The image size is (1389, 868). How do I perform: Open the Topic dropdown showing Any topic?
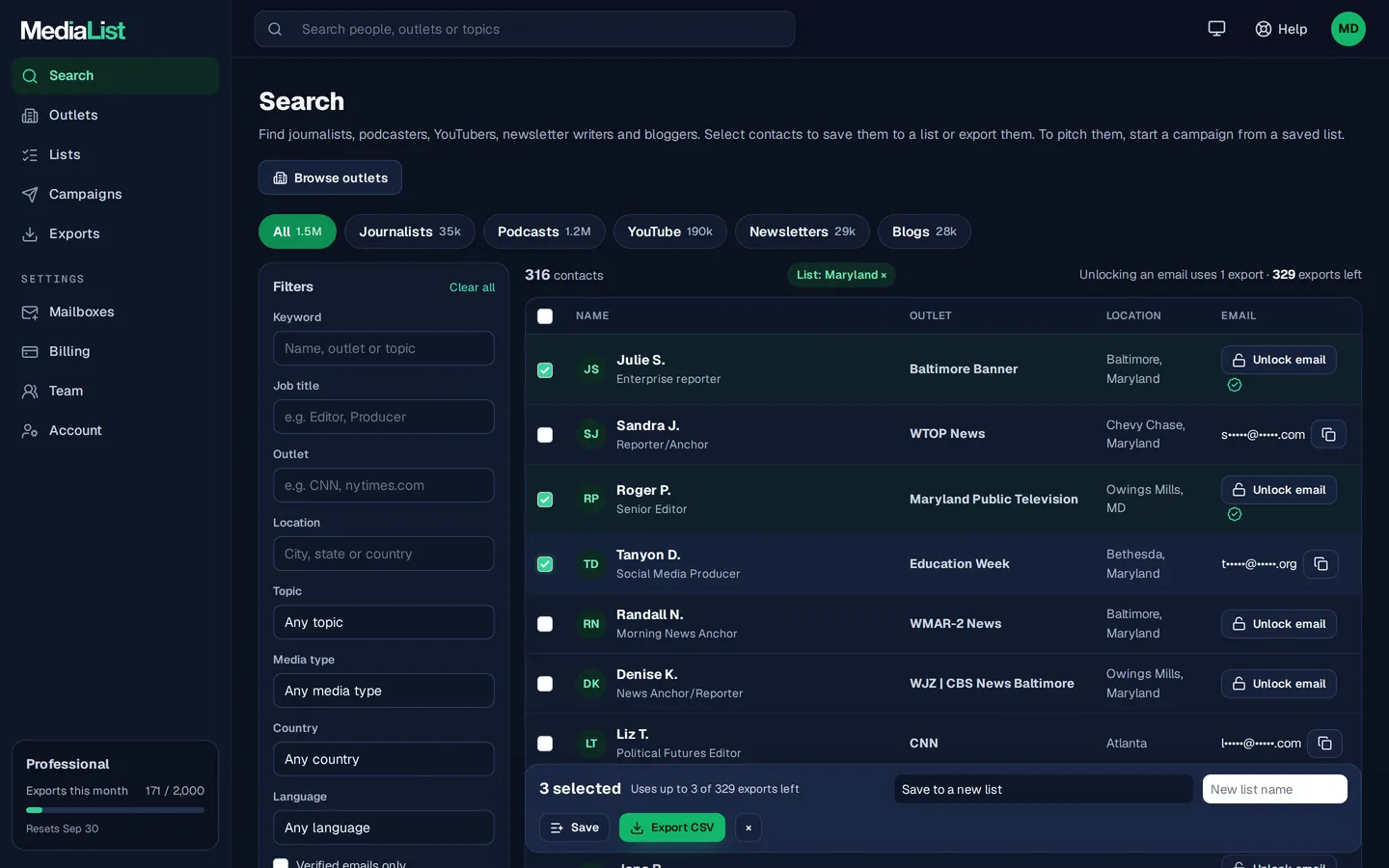coord(384,622)
